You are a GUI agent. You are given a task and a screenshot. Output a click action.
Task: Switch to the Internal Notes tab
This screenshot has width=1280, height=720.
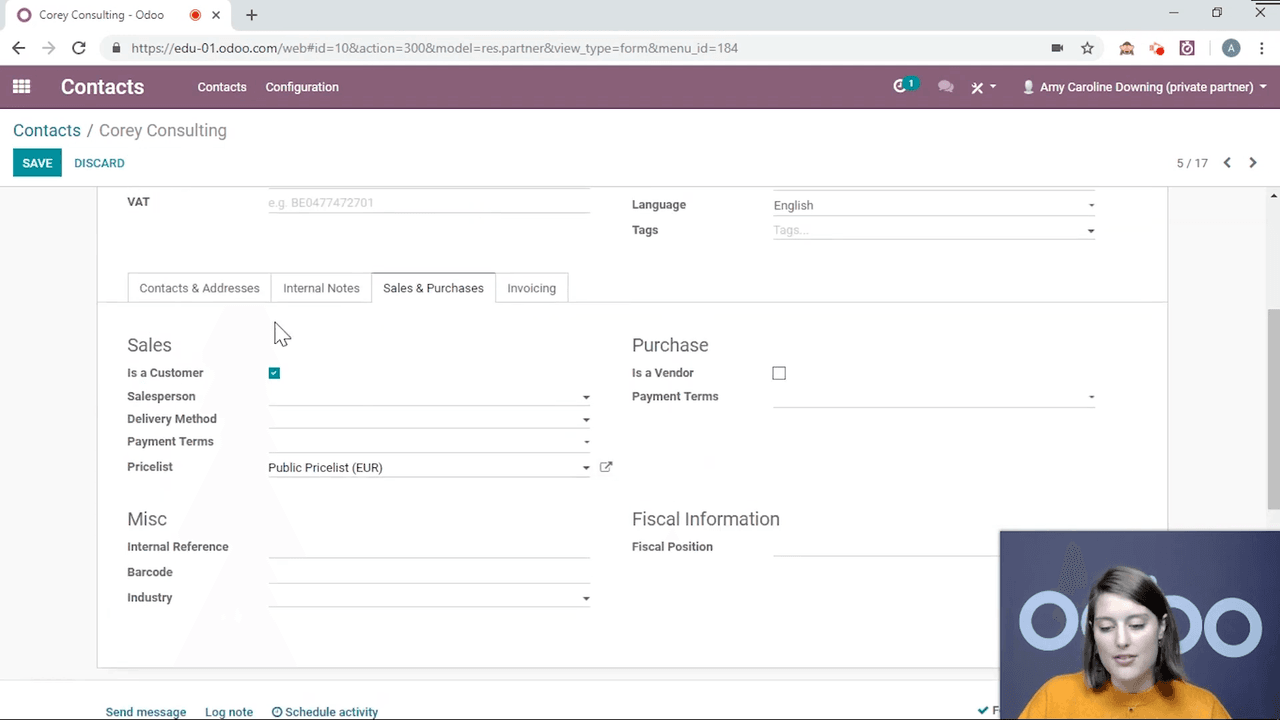click(x=321, y=288)
